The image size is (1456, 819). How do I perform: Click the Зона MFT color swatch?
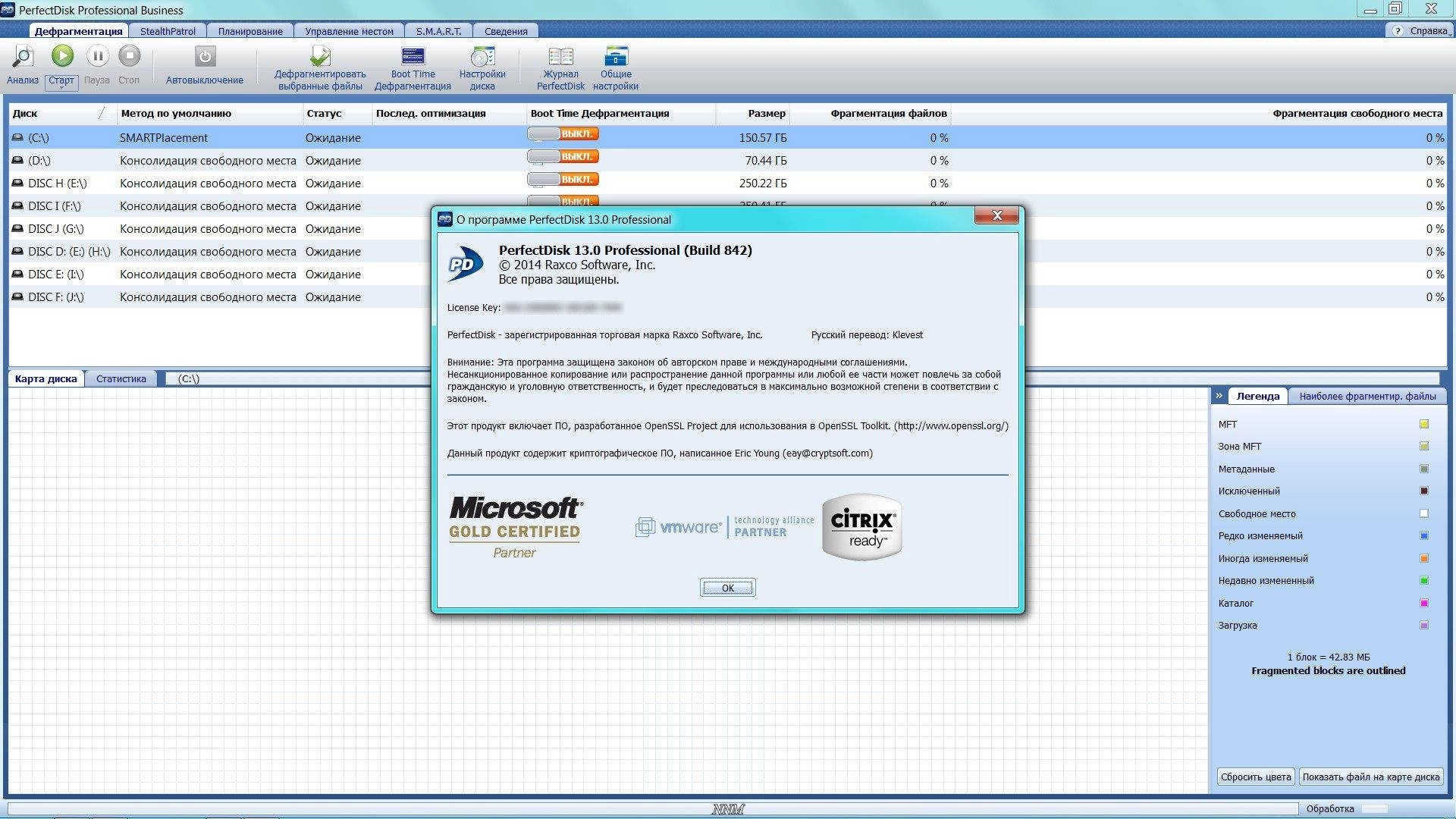[1423, 447]
